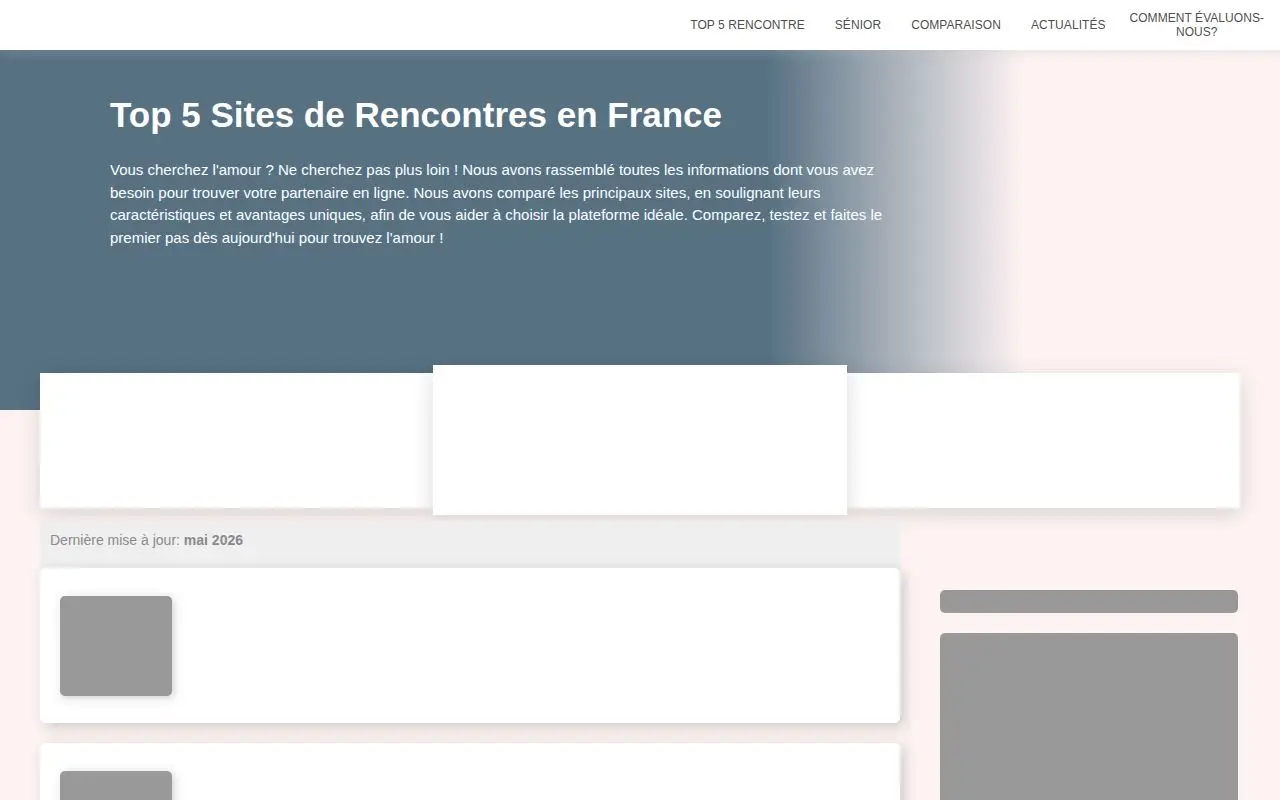1280x800 pixels.
Task: Click the gray logo placeholder in second listing
Action: point(116,786)
